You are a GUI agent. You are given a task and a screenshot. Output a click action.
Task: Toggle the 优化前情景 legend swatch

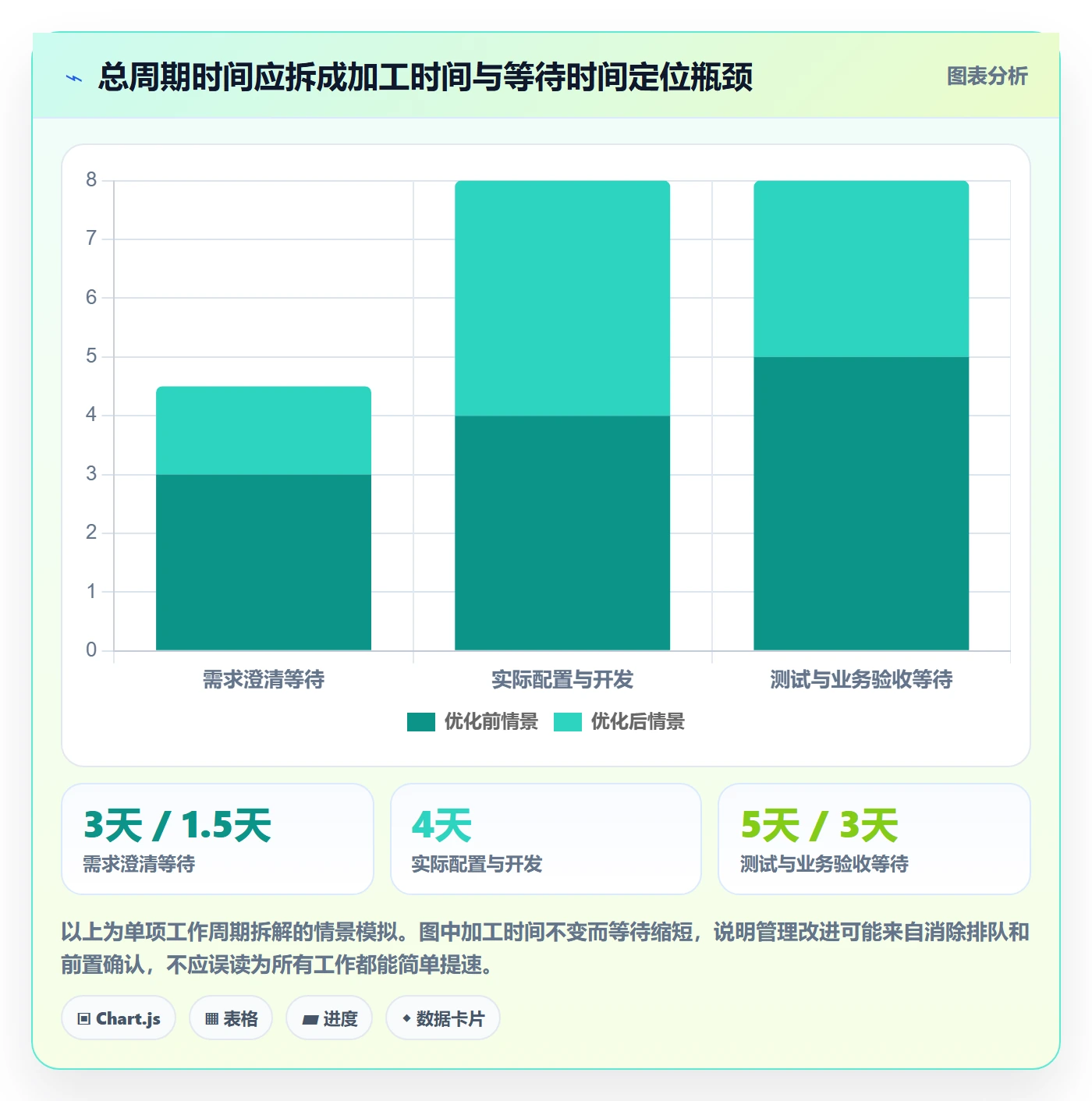point(421,722)
